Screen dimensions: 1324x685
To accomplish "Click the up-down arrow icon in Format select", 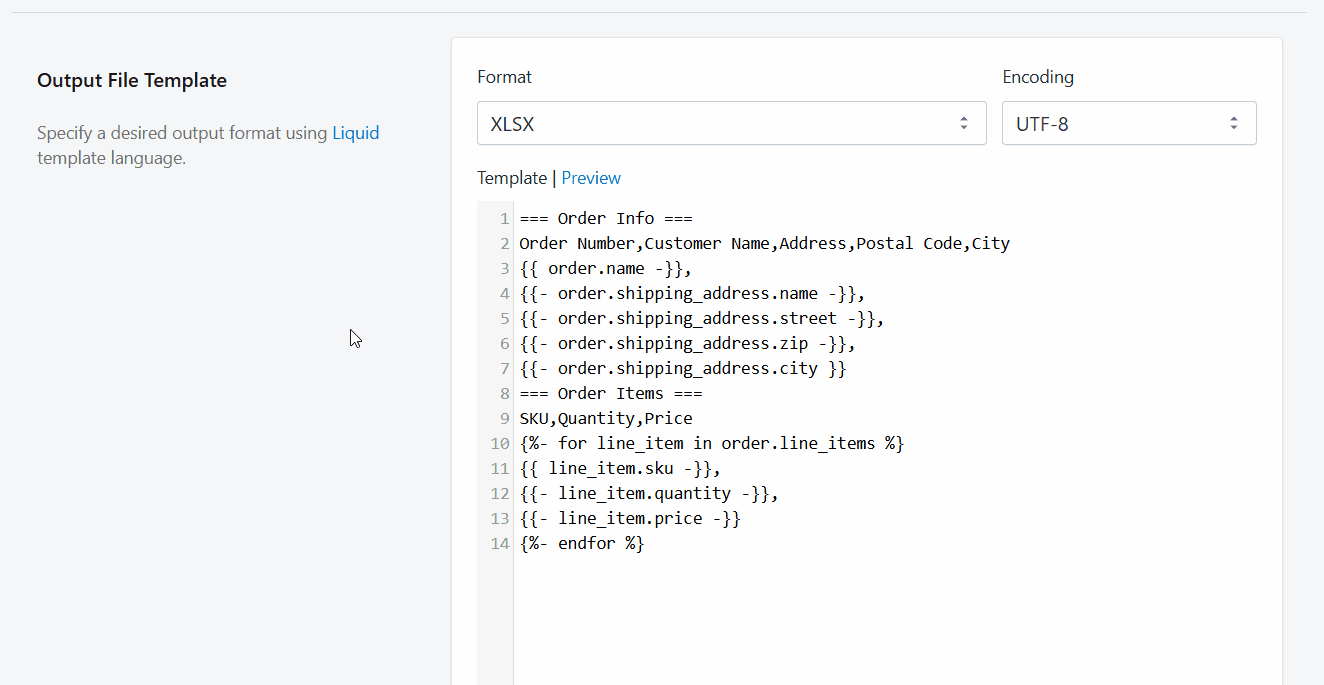I will pos(963,123).
